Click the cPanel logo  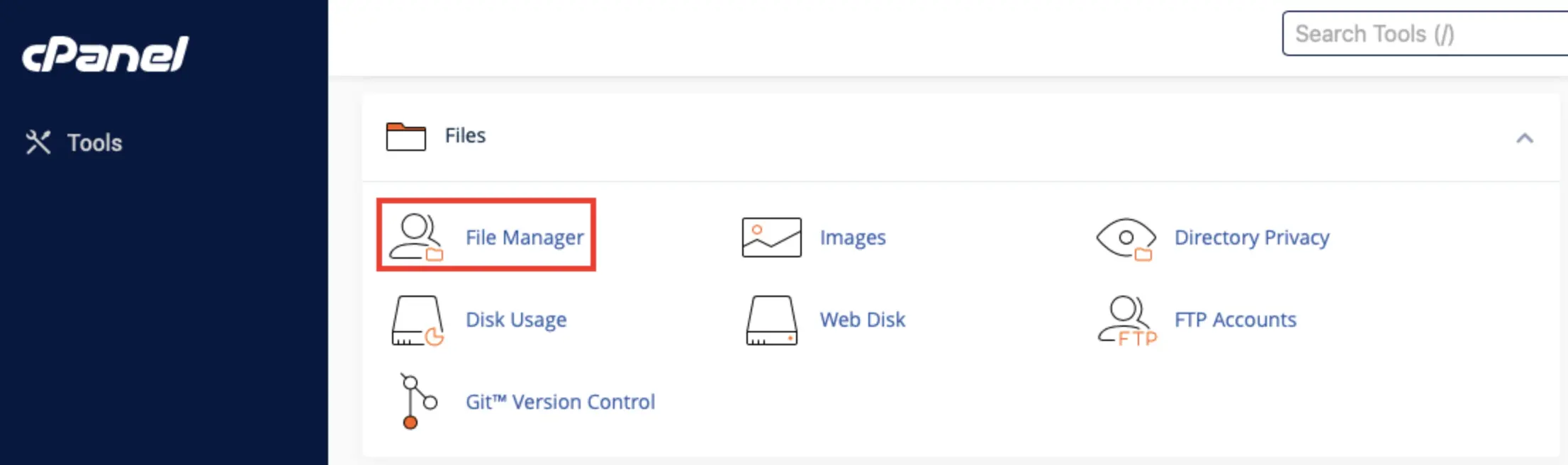[106, 54]
